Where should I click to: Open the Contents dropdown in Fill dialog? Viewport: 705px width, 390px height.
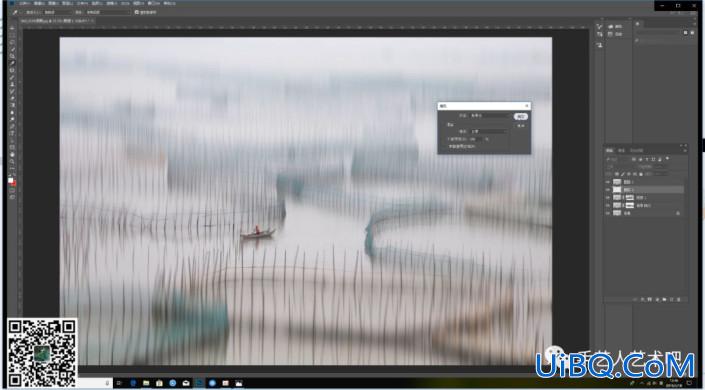(x=490, y=116)
